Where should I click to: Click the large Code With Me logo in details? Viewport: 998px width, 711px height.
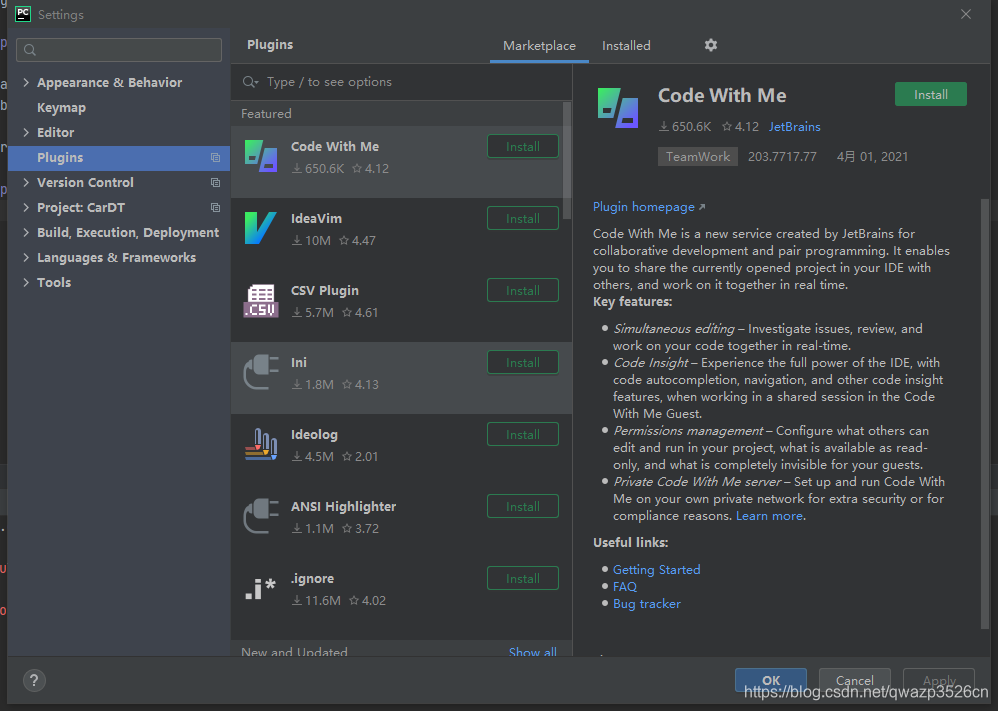click(x=617, y=108)
